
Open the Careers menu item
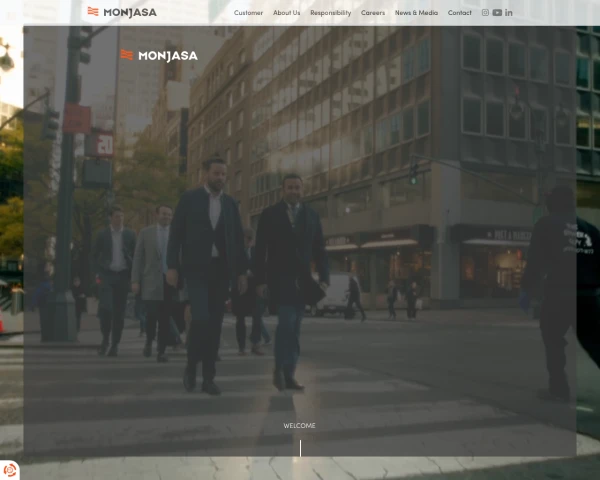pos(373,13)
